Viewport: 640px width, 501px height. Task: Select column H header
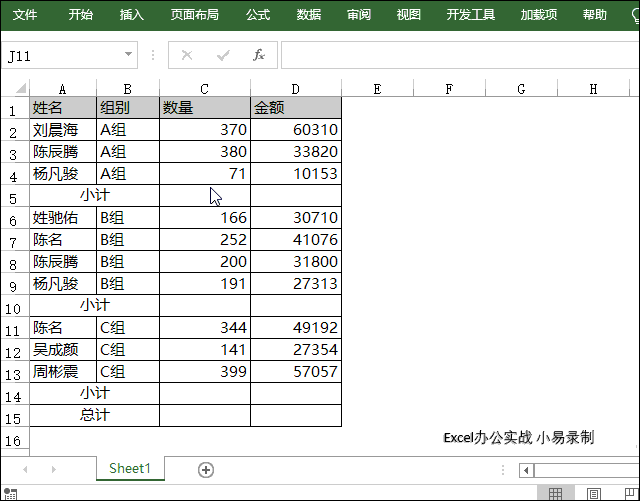coord(593,88)
